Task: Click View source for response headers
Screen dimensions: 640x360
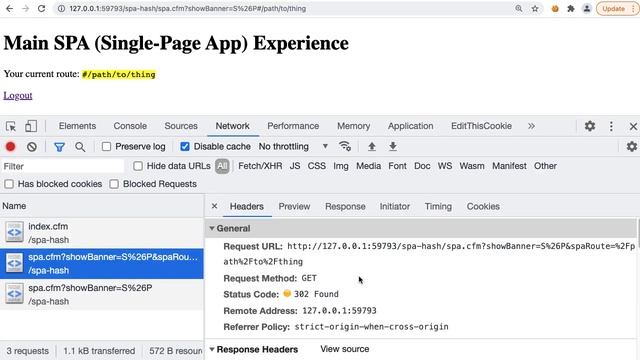Action: point(344,349)
